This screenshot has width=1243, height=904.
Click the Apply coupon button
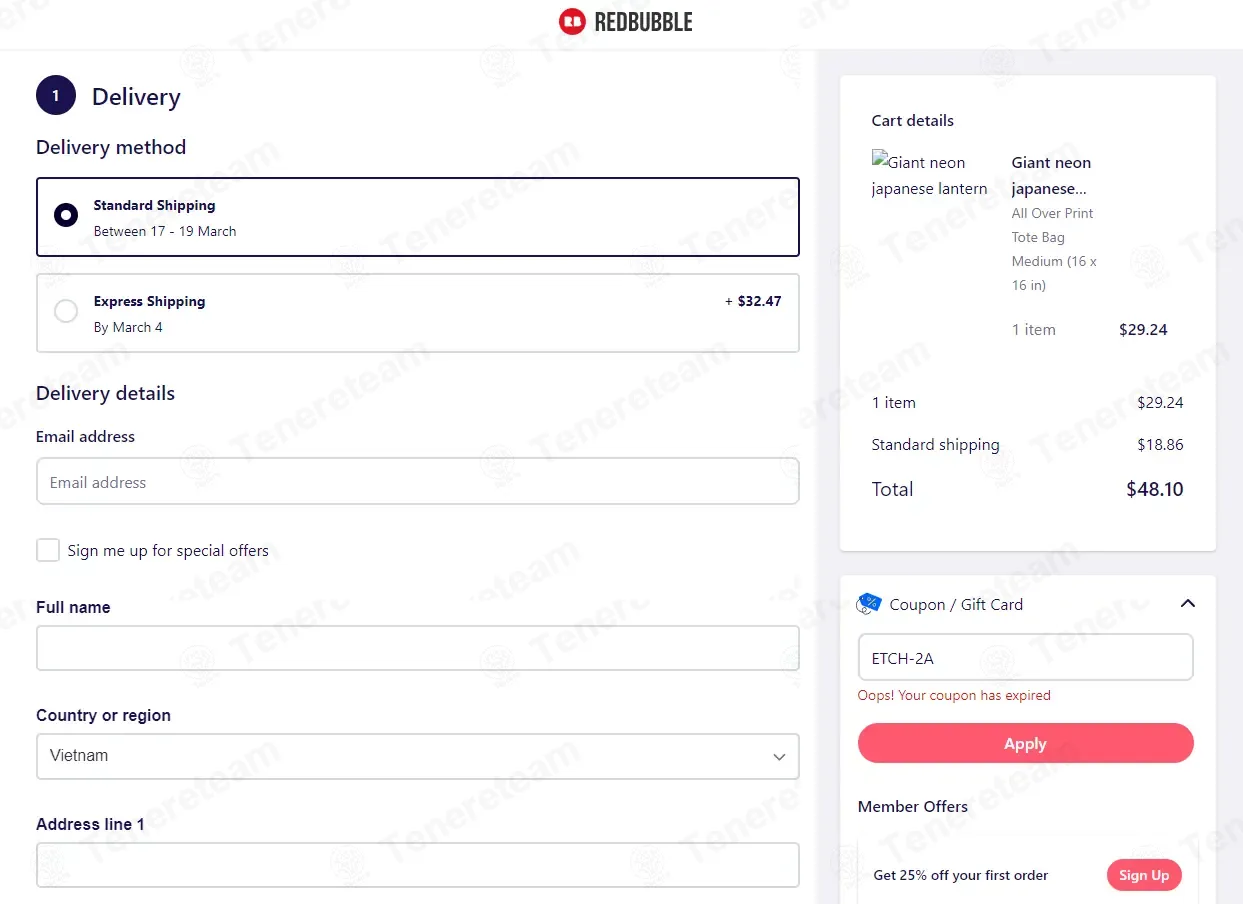pos(1026,743)
